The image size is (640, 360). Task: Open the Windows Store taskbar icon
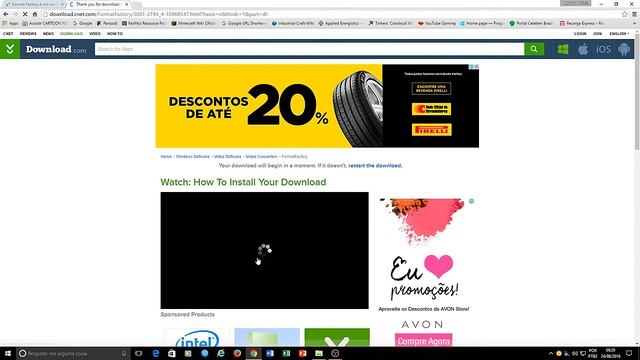point(172,353)
